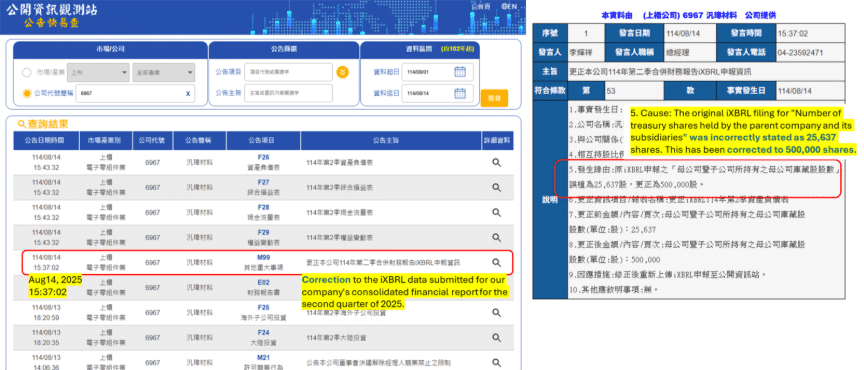Click subject text 114年第2季資產負債表

pyautogui.click(x=338, y=163)
